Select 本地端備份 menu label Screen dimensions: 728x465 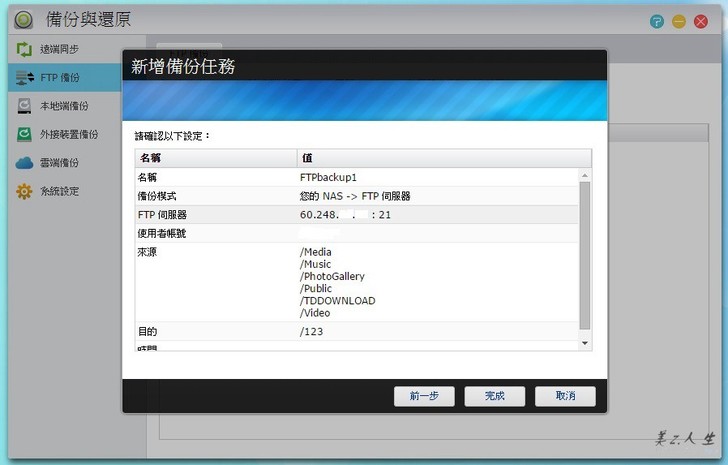coord(64,106)
